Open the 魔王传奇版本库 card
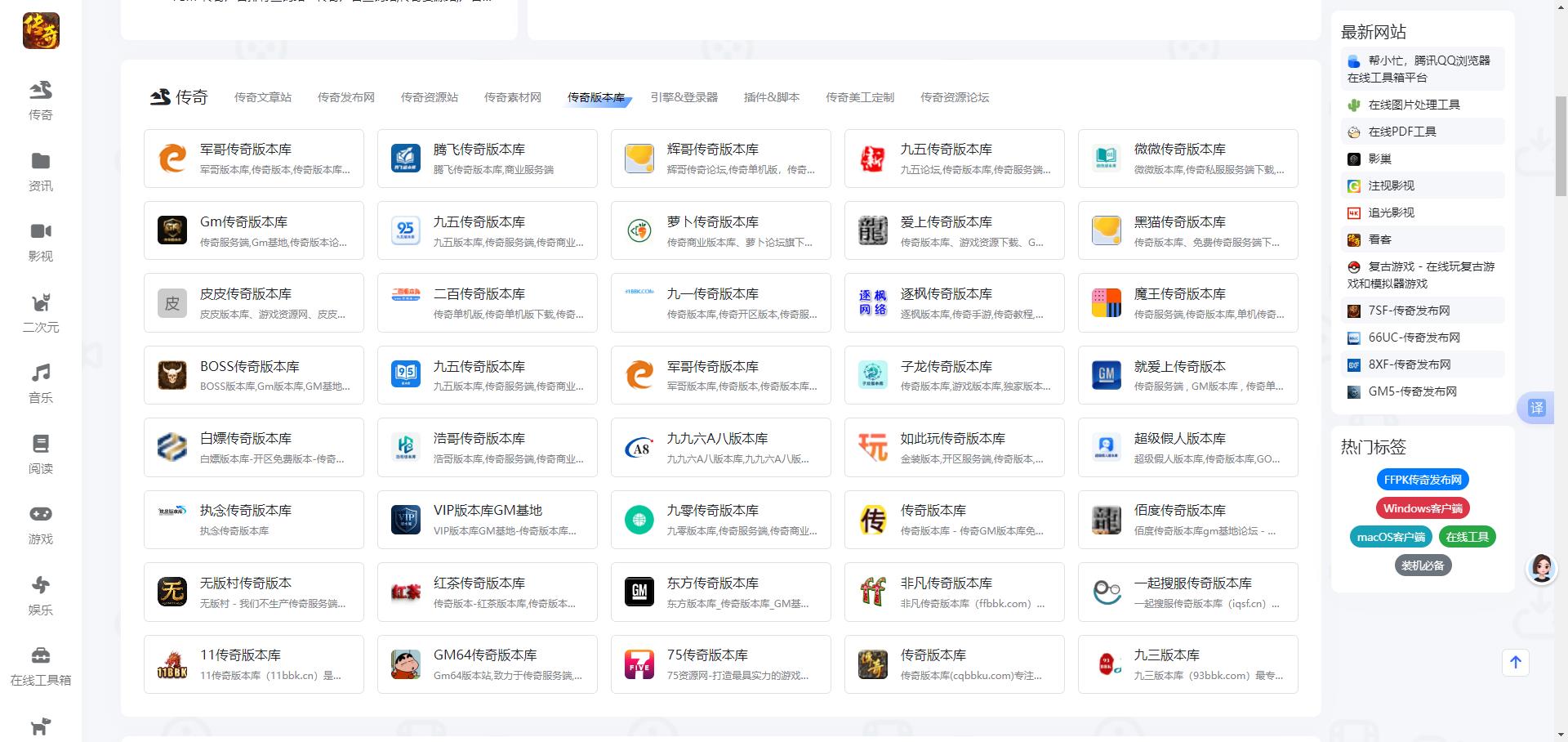The height and width of the screenshot is (742, 1568). (x=1188, y=302)
